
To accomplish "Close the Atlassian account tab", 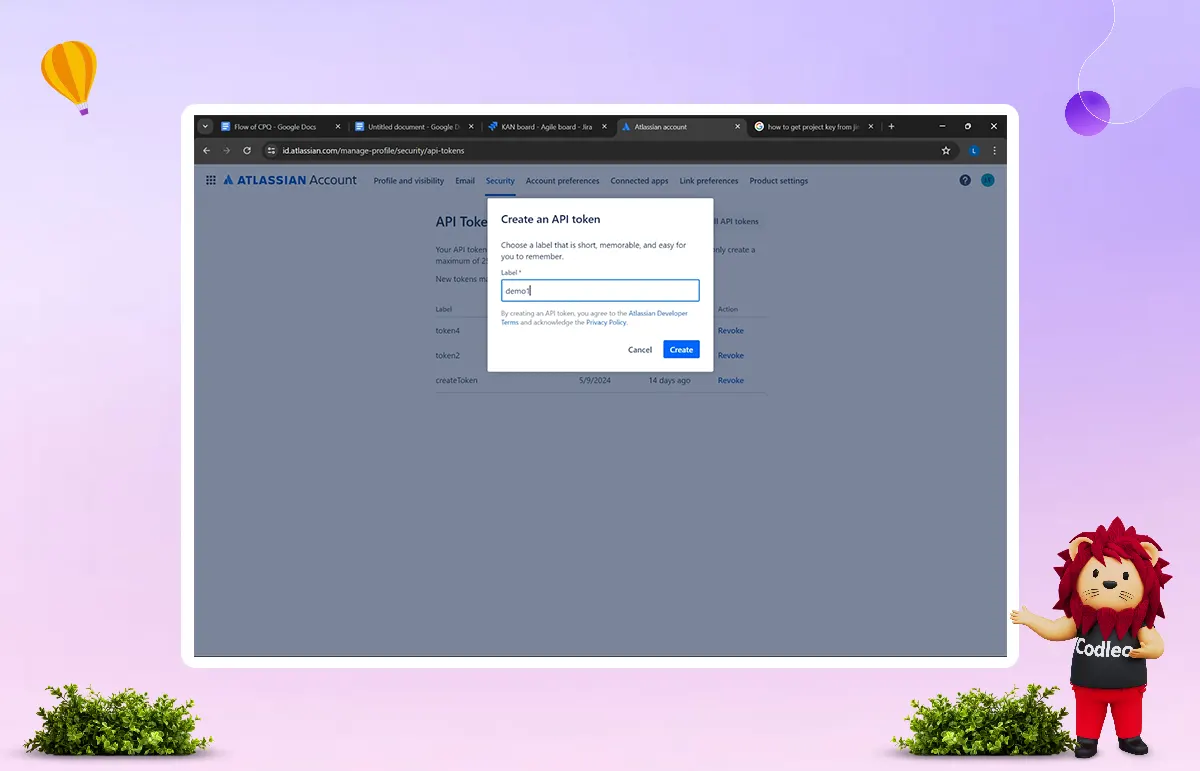I will (738, 127).
